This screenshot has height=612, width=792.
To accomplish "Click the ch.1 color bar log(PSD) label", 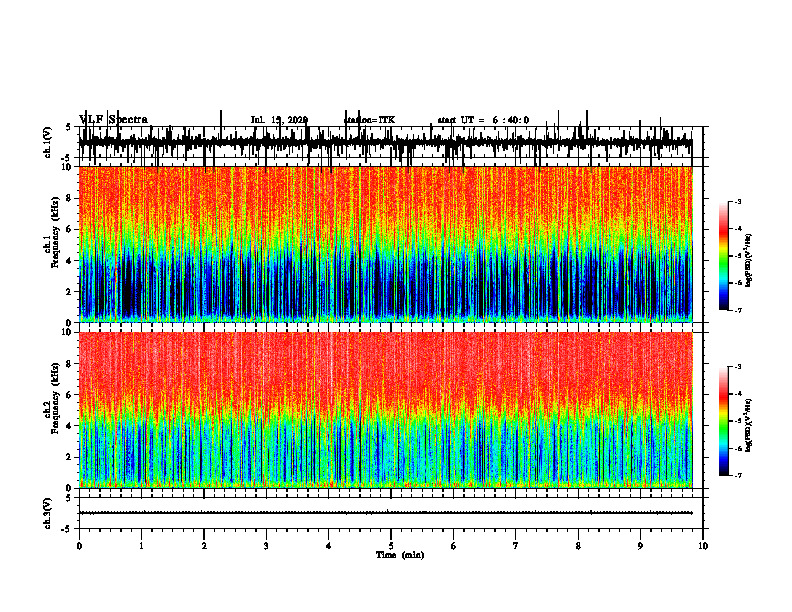I will pos(749,261).
